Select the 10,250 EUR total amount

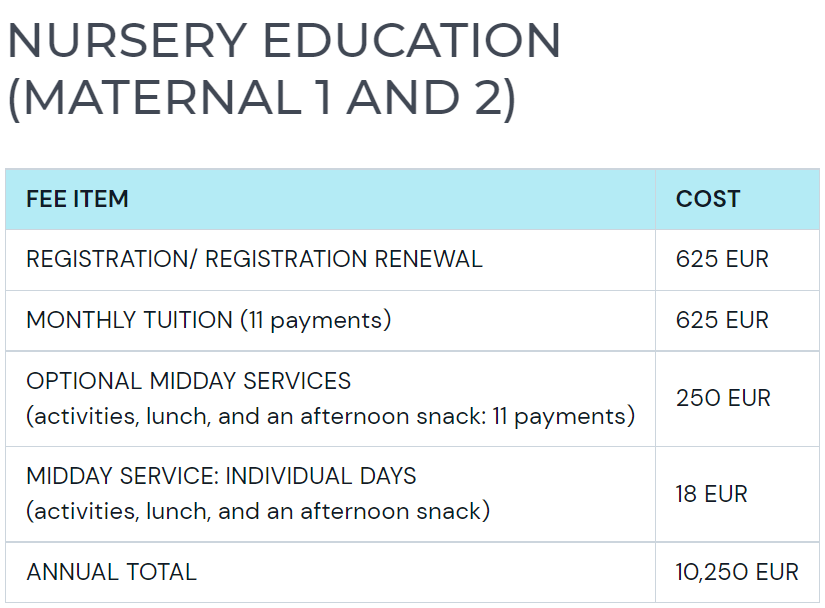click(x=737, y=572)
